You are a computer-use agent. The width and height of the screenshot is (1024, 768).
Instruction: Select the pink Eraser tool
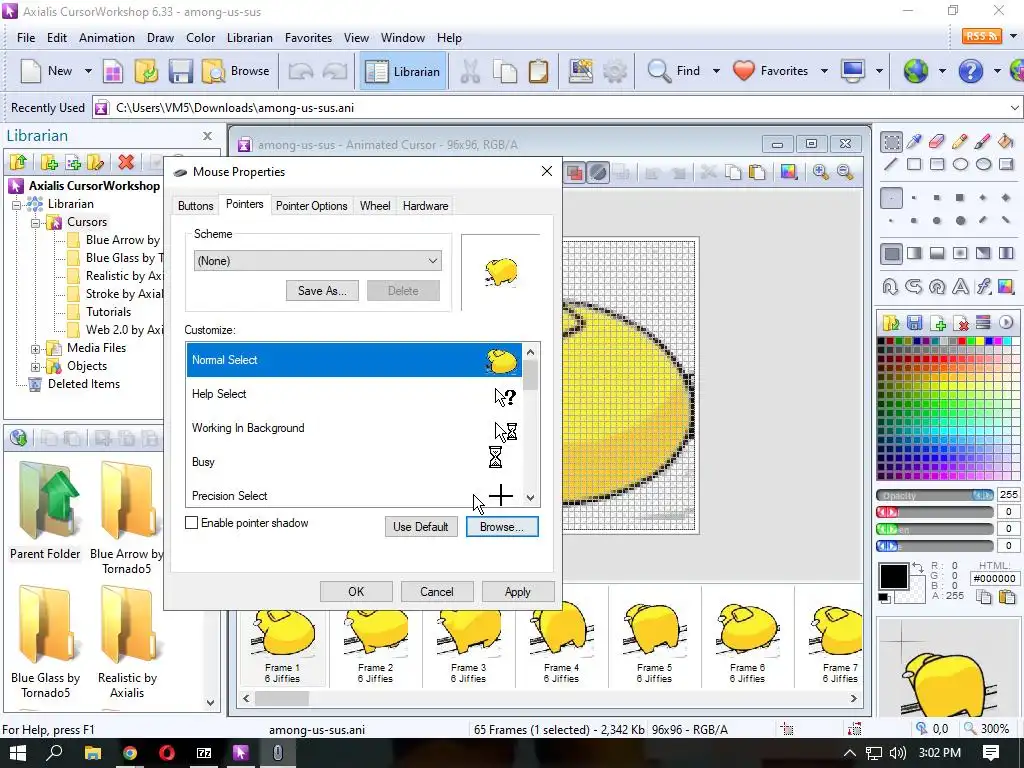tap(936, 141)
